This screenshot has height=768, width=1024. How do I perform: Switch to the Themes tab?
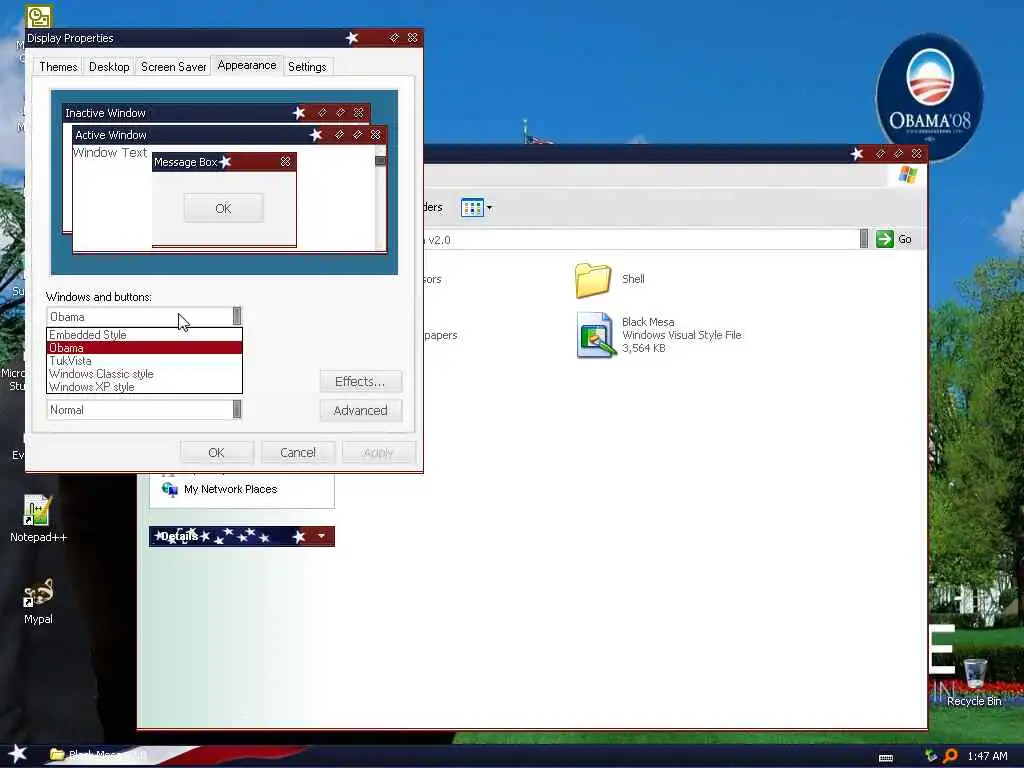[58, 67]
